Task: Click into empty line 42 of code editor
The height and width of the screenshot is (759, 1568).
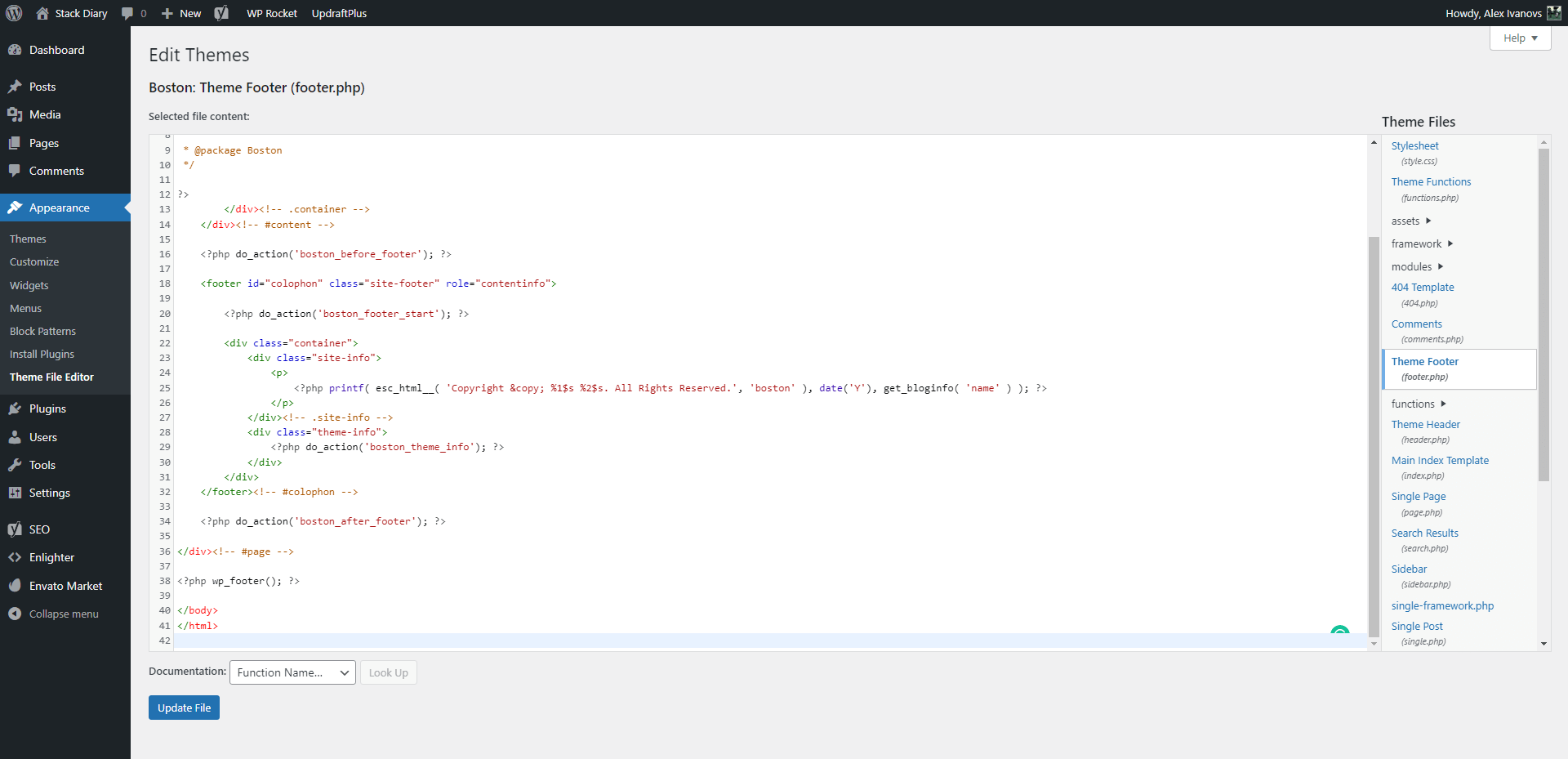Action: [772, 641]
